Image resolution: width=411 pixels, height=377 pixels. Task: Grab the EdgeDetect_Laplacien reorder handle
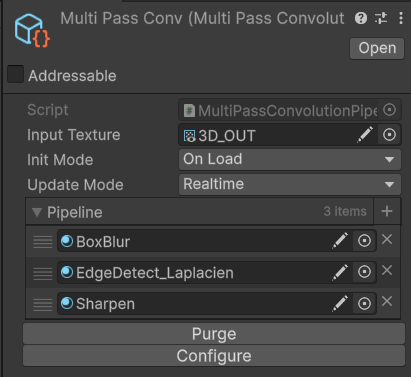(43, 273)
